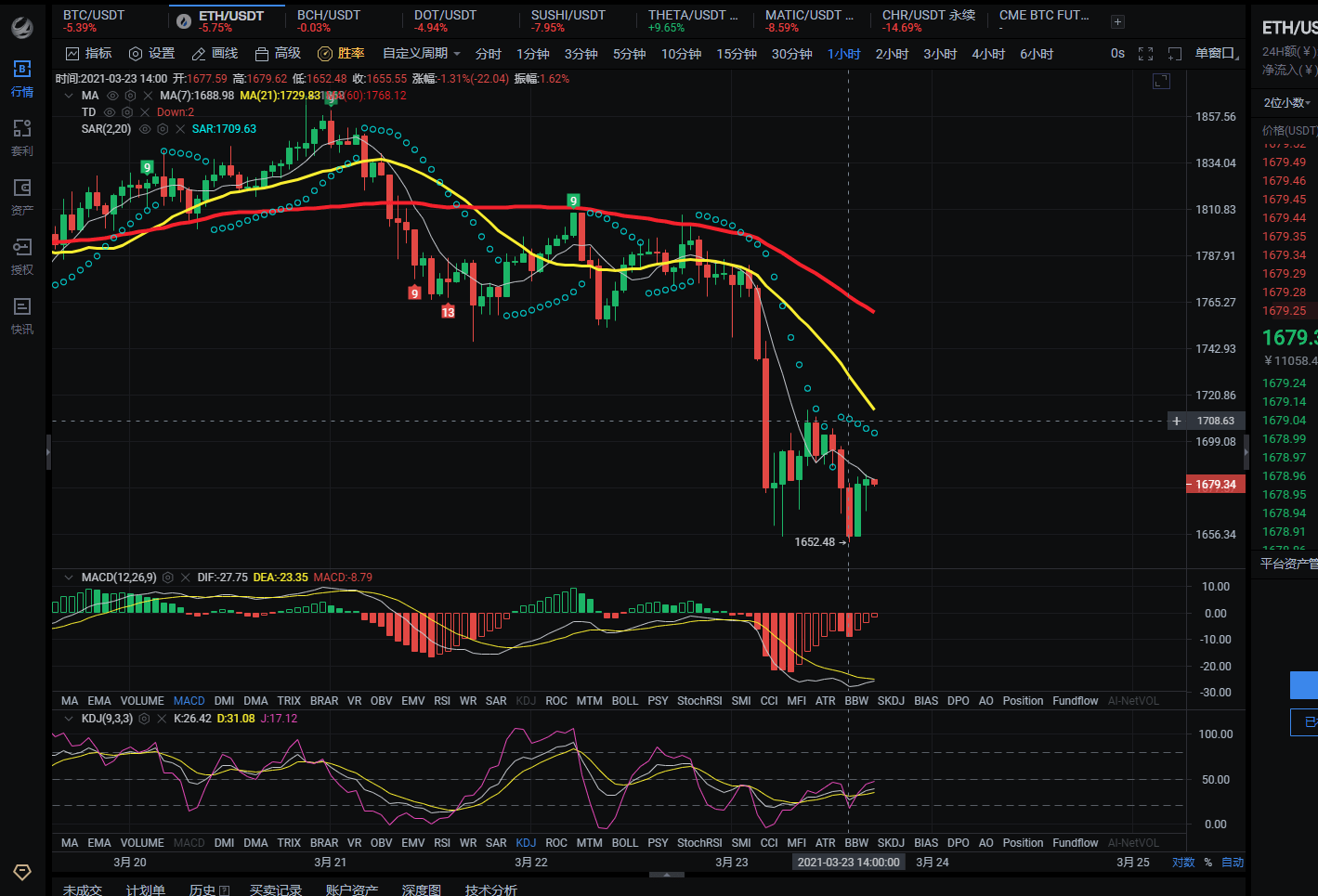
Task: Click the app logo in the sidebar
Action: [22, 27]
